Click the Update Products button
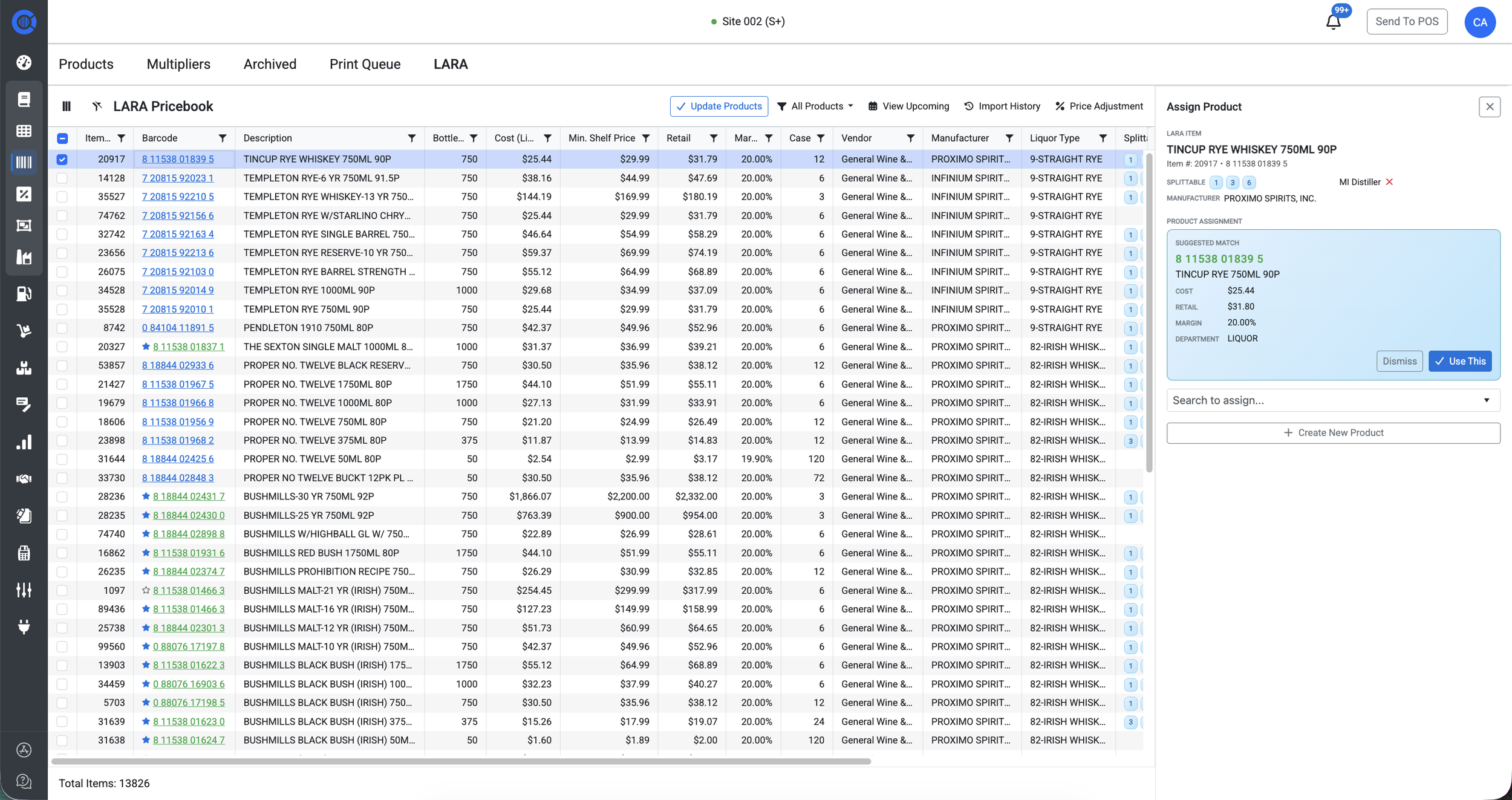 pos(719,106)
